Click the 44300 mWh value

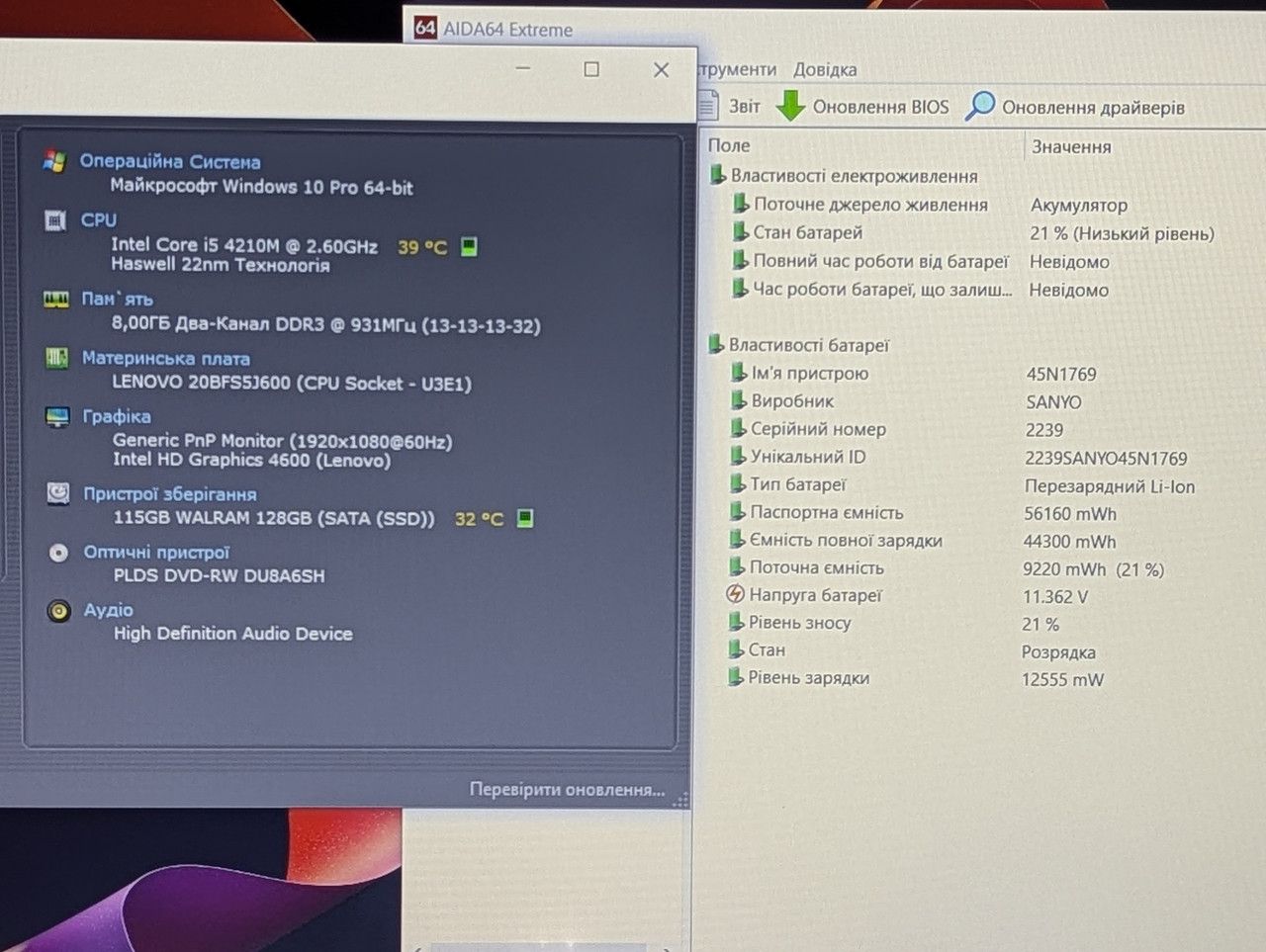point(1069,542)
